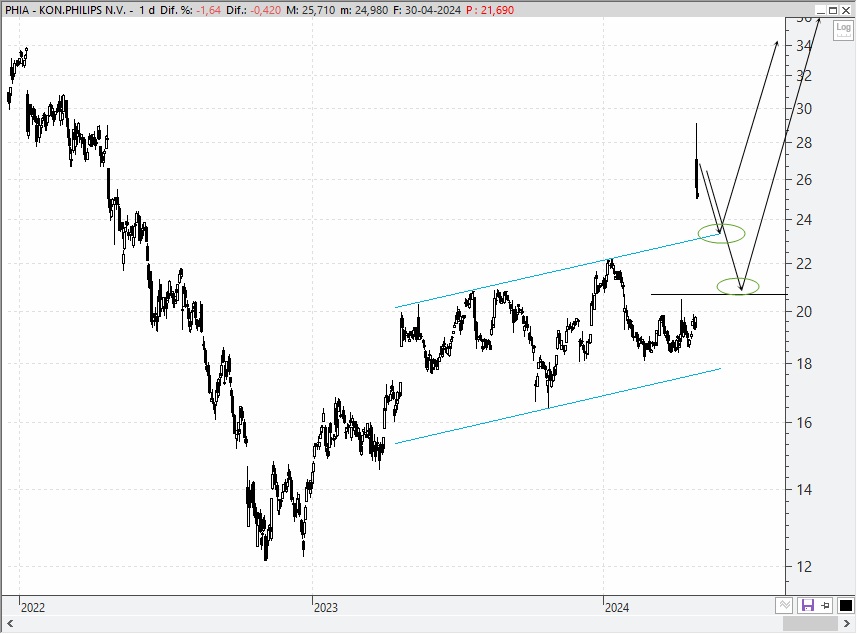Click the 30 price axis label
The image size is (857, 634).
(x=804, y=108)
